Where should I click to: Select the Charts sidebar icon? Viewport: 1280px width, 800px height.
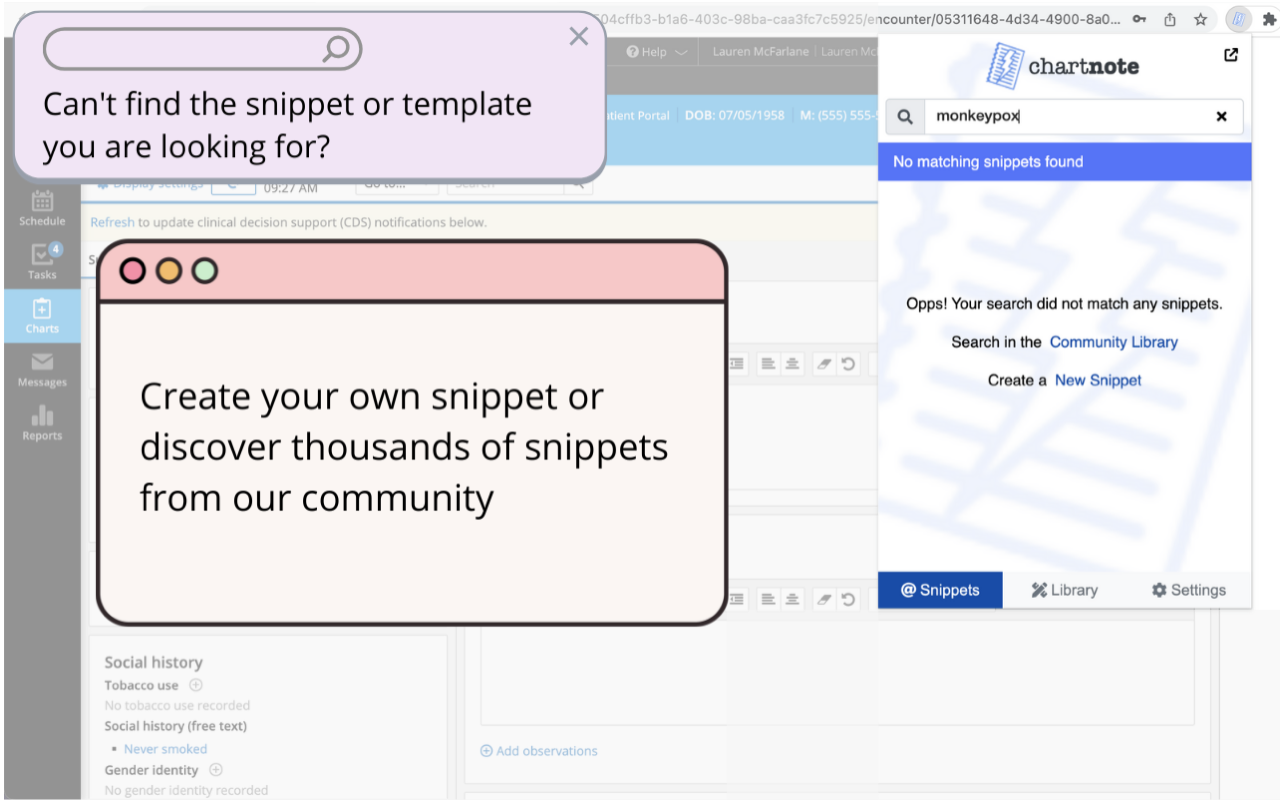pyautogui.click(x=41, y=315)
